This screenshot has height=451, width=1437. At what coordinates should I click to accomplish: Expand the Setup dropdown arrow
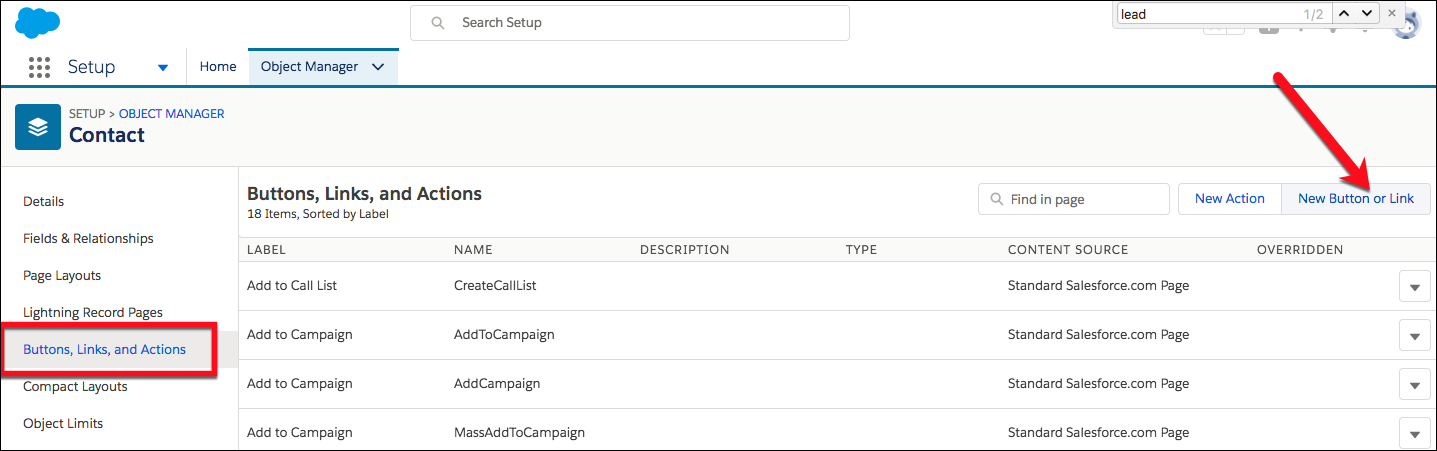click(x=163, y=68)
